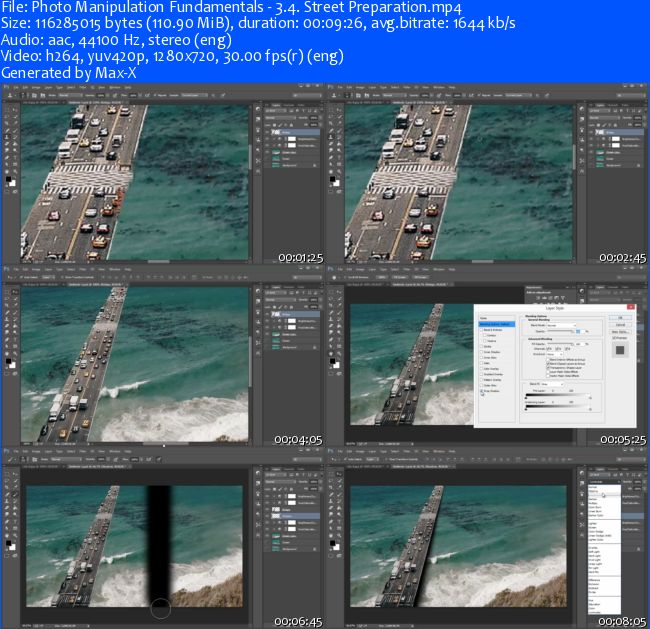The height and width of the screenshot is (629, 650).
Task: Select Pen tool in the 00:04:05 frame
Action: [x=7, y=339]
